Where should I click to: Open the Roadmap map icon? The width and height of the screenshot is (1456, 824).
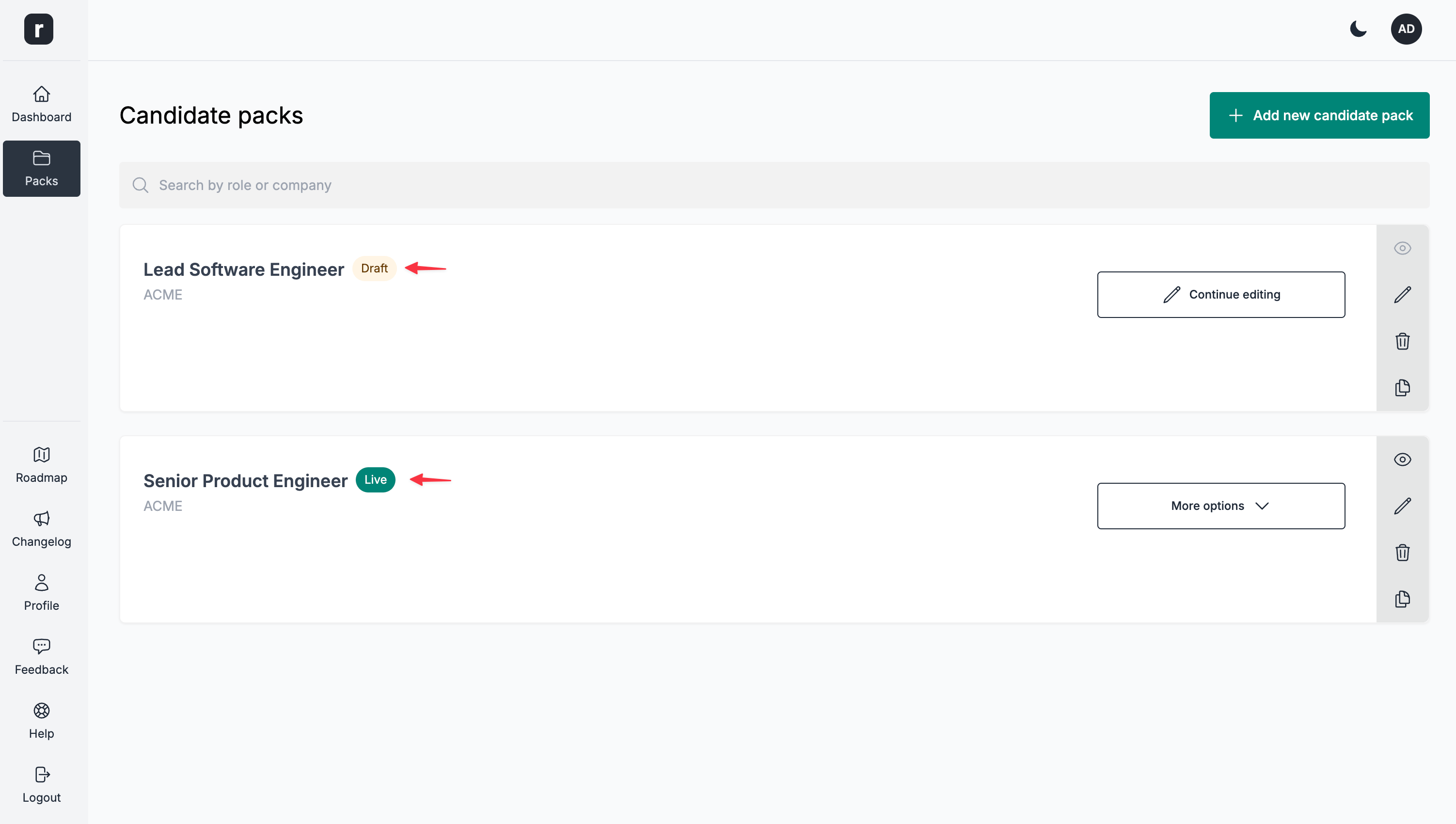41,455
